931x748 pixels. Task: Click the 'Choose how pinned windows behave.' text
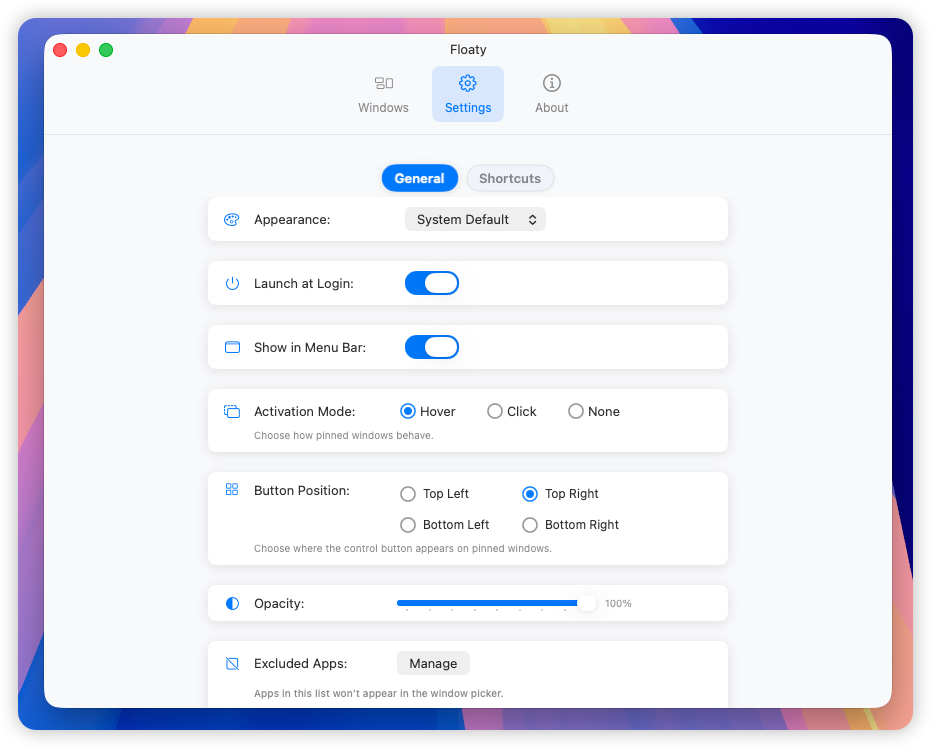coord(344,435)
